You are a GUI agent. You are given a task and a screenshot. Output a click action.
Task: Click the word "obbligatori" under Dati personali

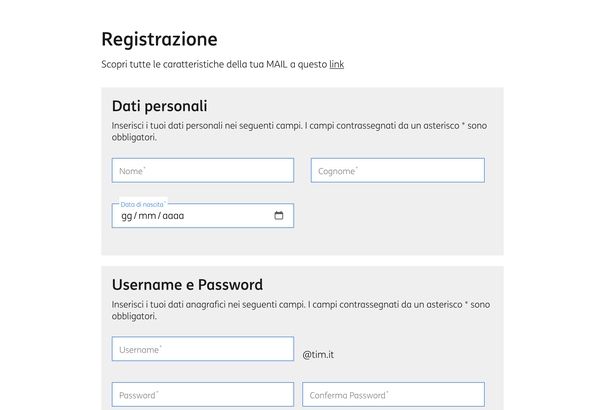134,137
